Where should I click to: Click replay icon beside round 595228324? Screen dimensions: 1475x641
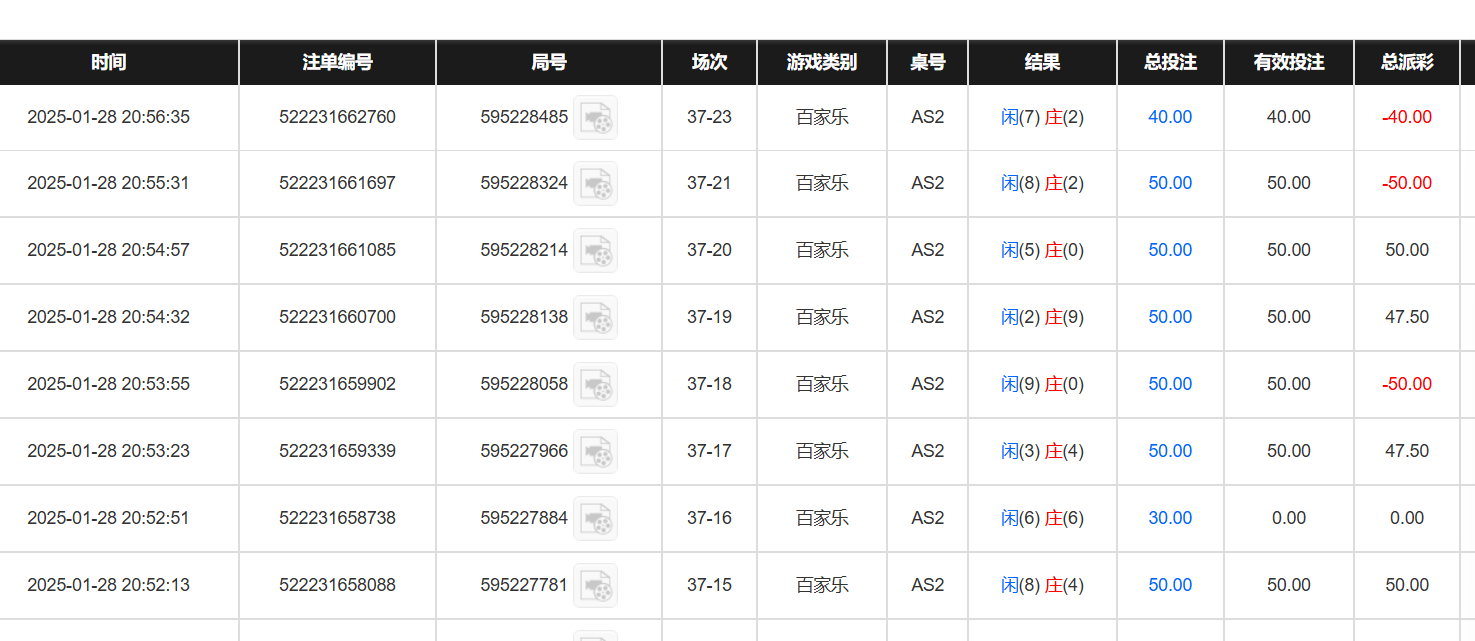(595, 184)
